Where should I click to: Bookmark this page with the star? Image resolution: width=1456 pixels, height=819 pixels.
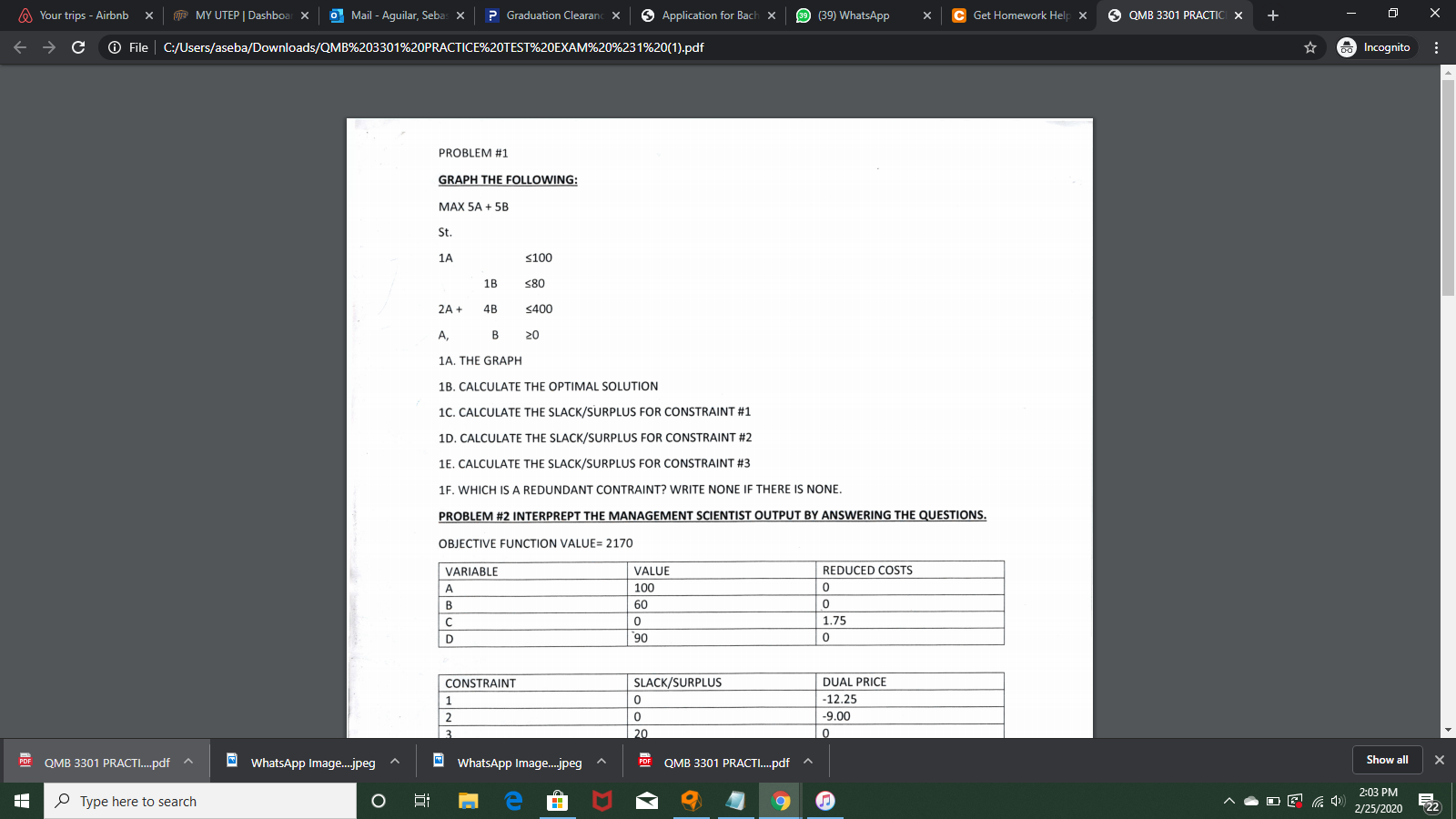point(1310,47)
